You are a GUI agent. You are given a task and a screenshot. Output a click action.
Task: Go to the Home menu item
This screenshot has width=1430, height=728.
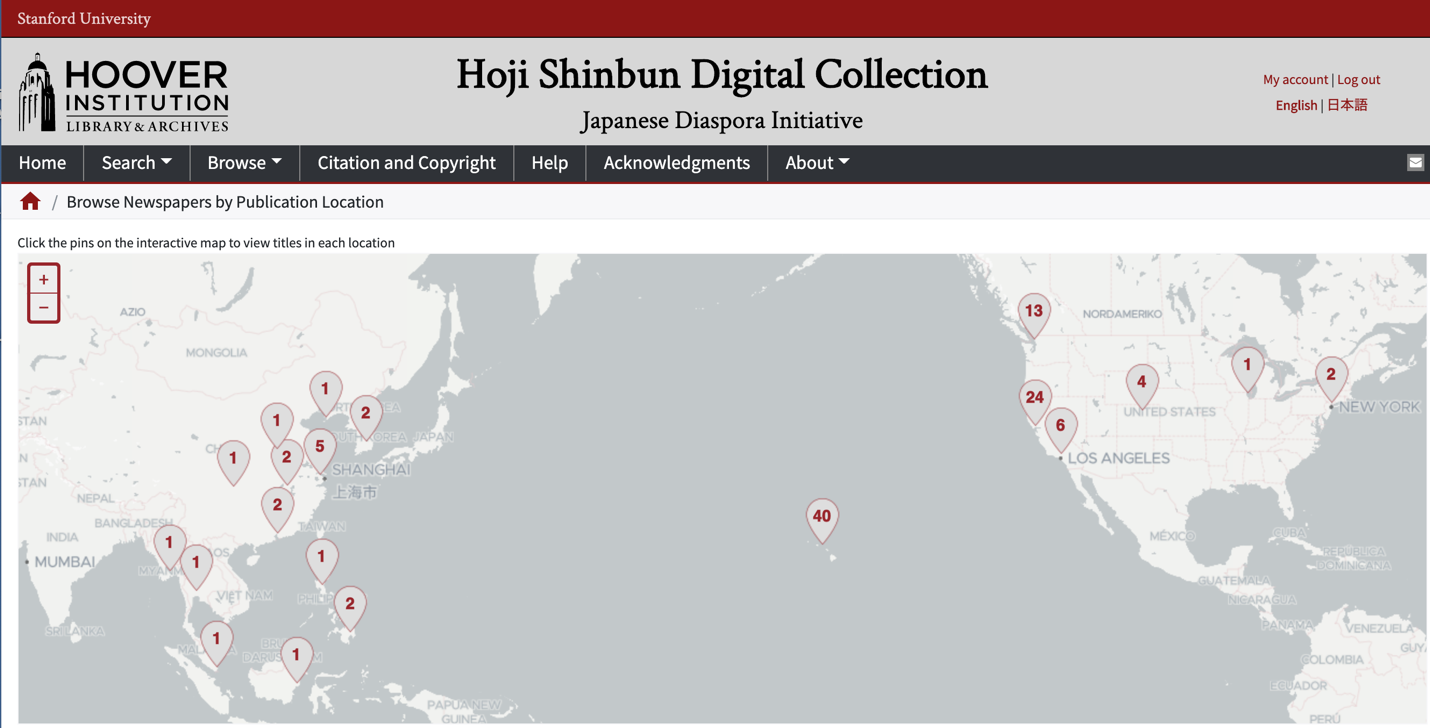pyautogui.click(x=42, y=163)
